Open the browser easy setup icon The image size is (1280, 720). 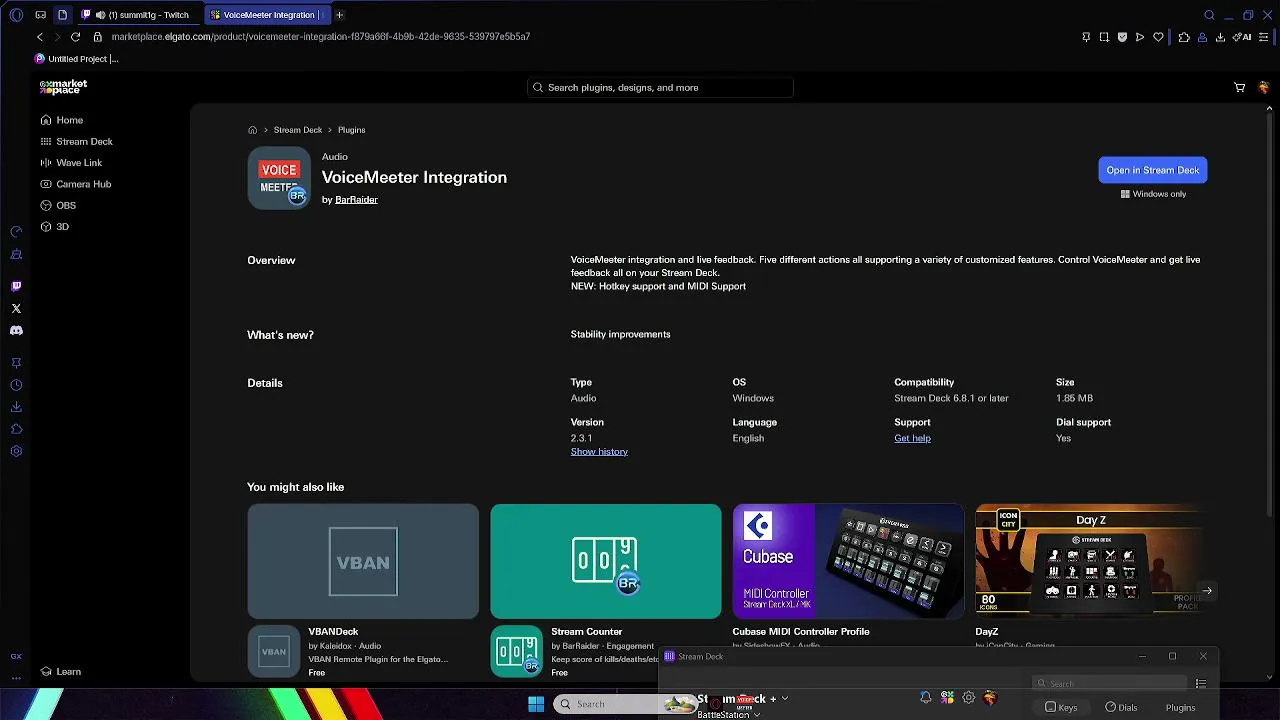pyautogui.click(x=1264, y=37)
